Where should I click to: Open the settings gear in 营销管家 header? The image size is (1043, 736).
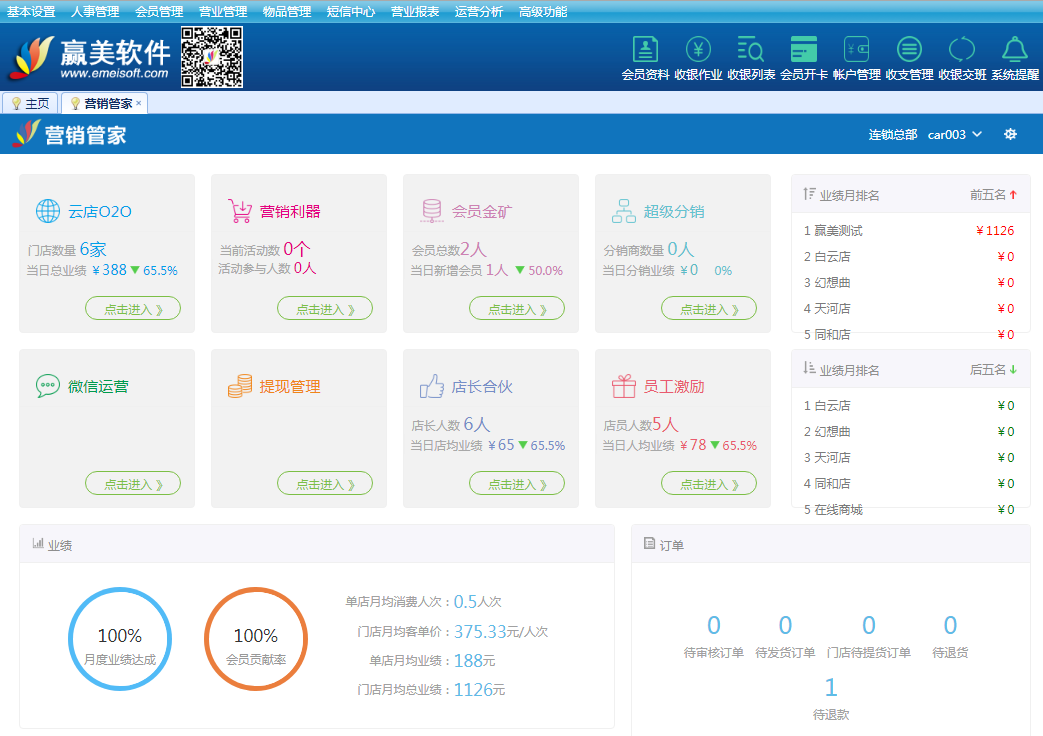pyautogui.click(x=1010, y=134)
